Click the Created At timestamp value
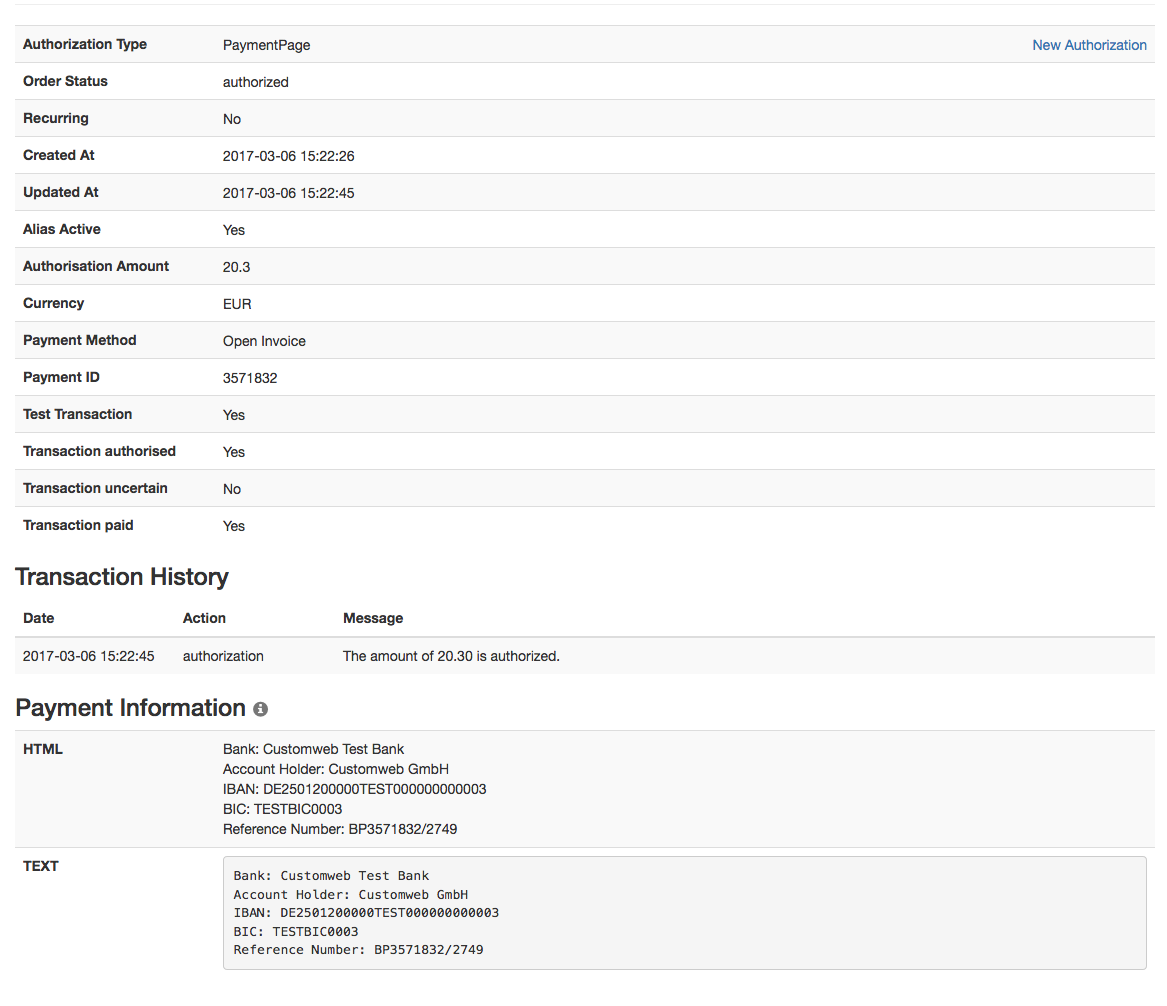Screen dimensions: 1167x1006 click(x=288, y=156)
